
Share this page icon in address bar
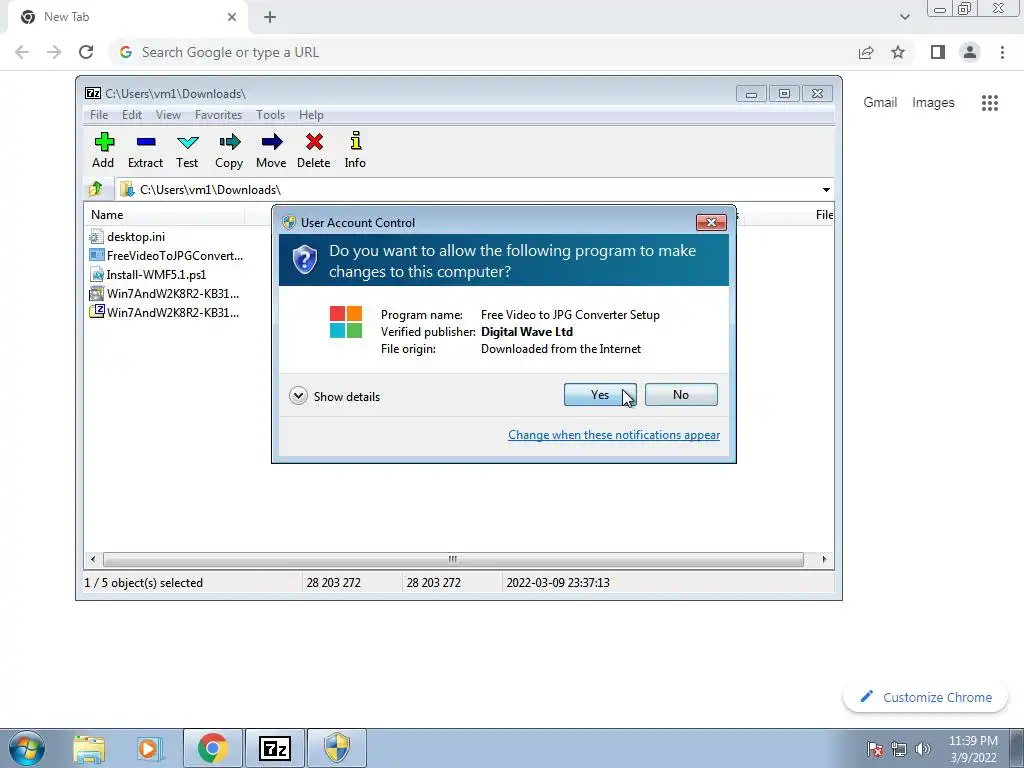(866, 52)
